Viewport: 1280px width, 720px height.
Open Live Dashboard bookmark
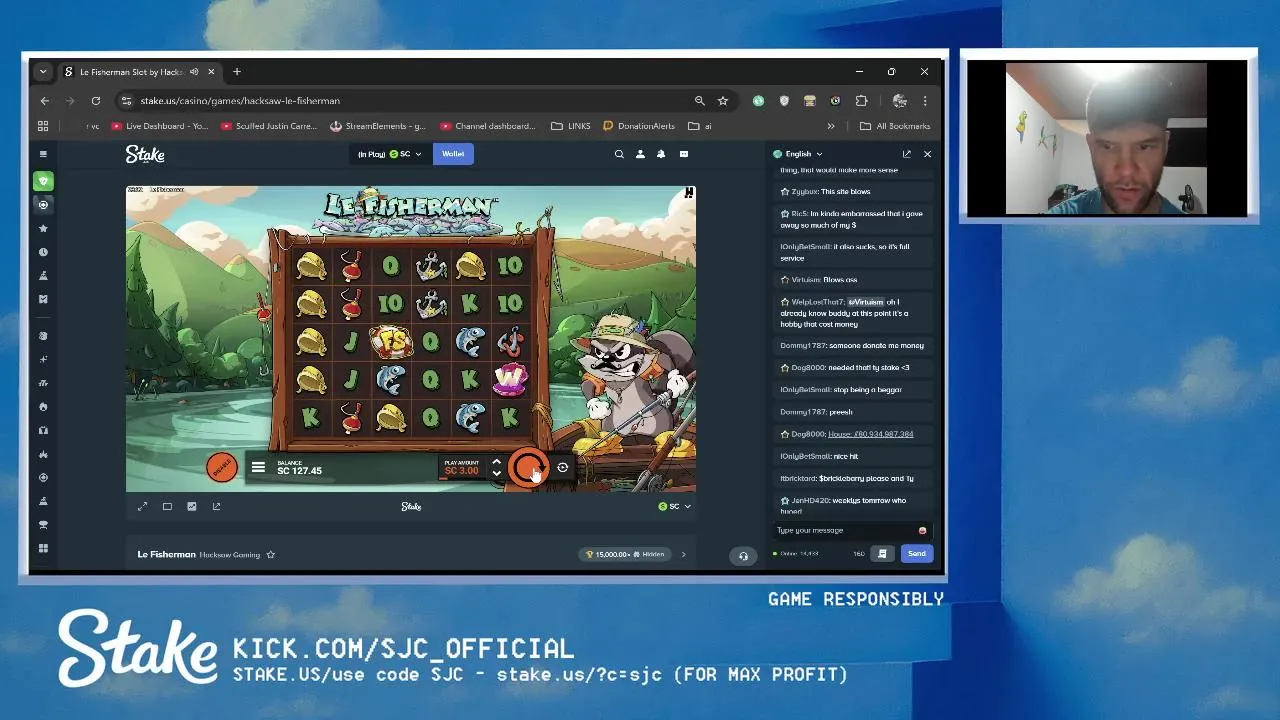pos(160,126)
